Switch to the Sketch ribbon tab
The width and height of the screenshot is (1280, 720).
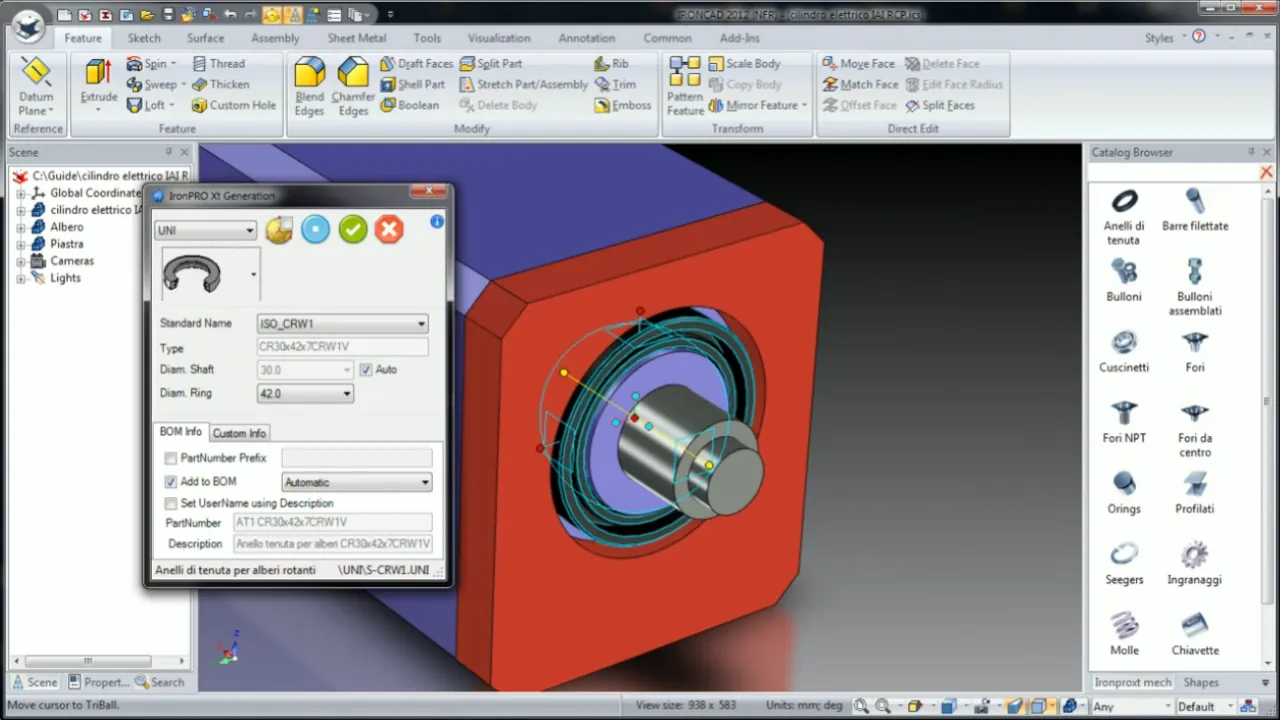(144, 38)
